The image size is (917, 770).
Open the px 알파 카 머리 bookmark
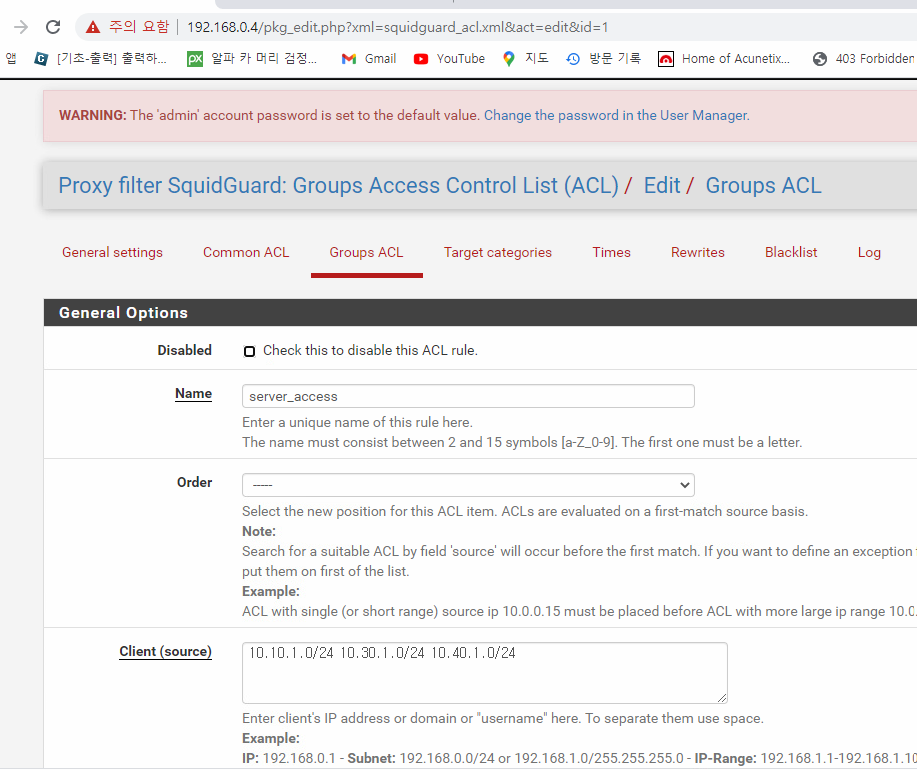coord(252,58)
